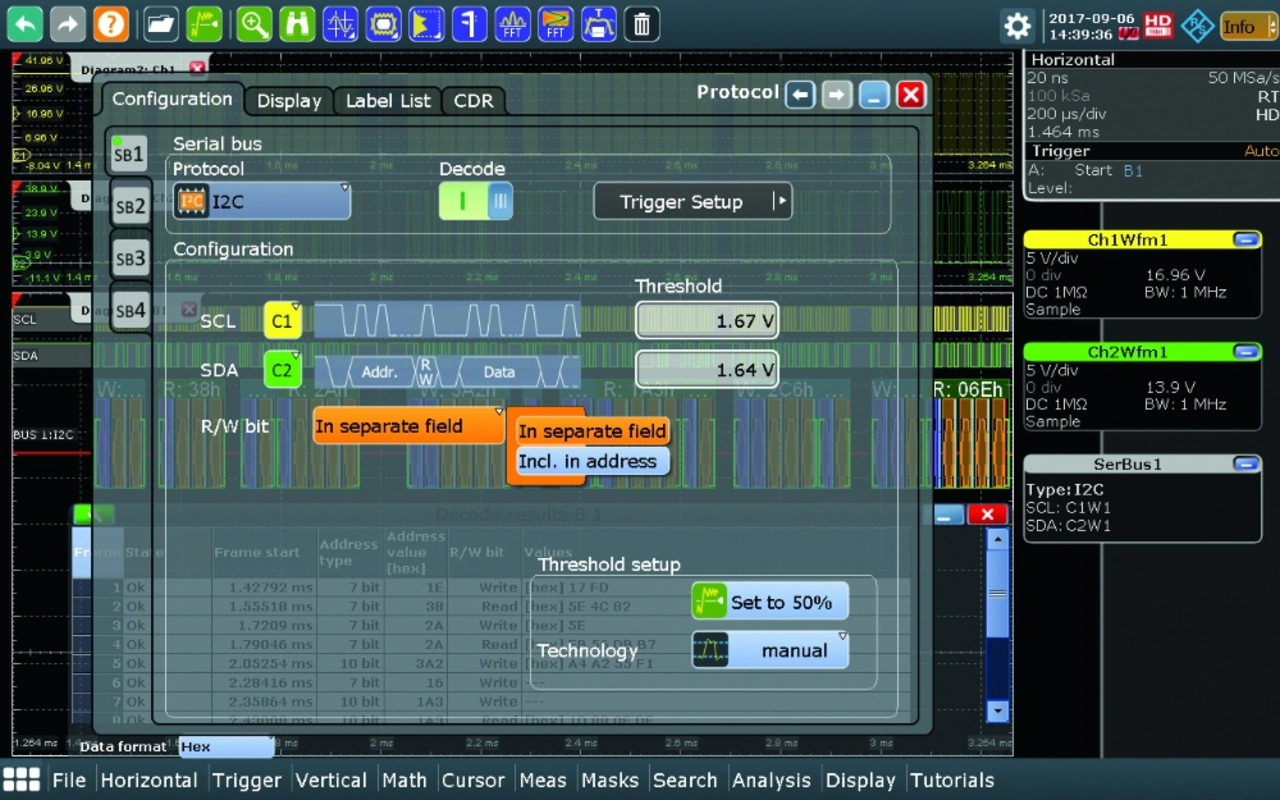Viewport: 1280px width, 800px height.
Task: Click the trash delete icon
Action: tap(642, 23)
